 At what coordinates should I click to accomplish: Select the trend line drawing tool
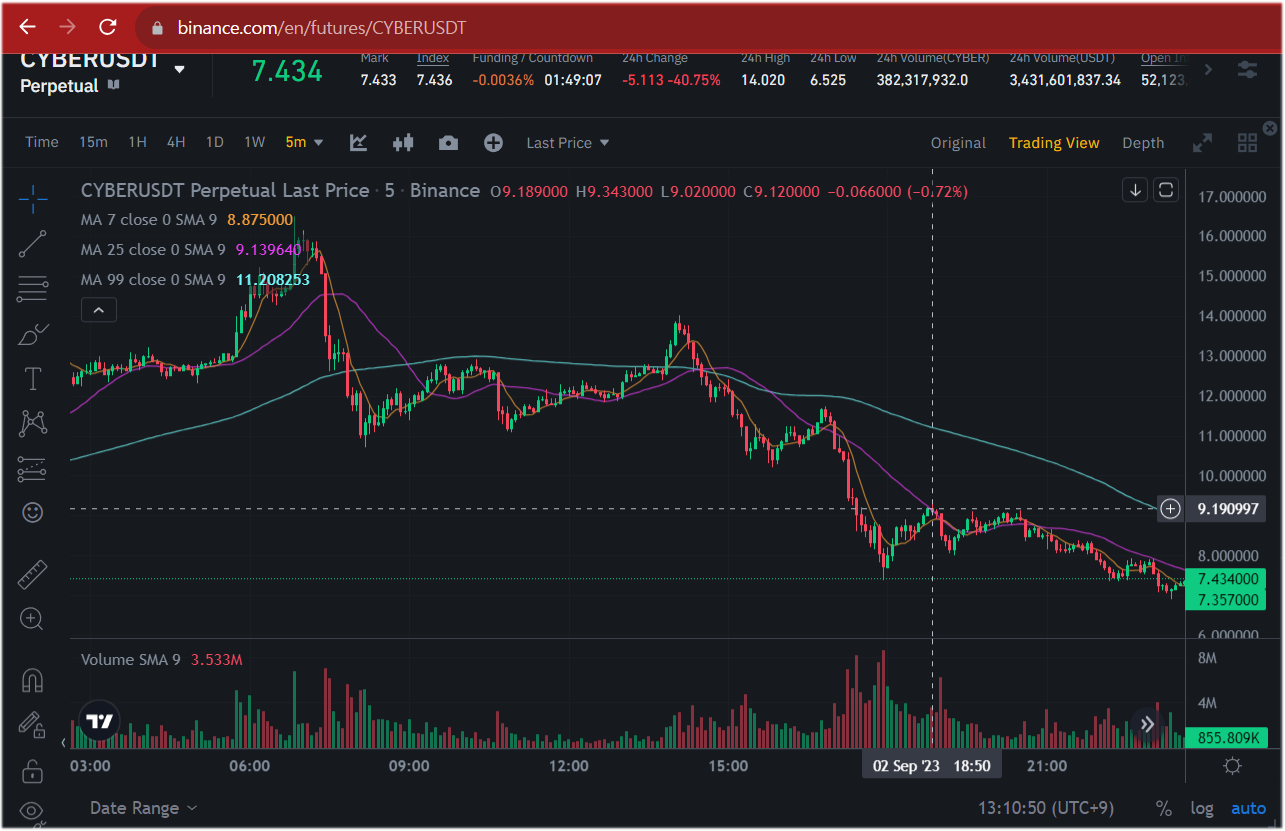(x=33, y=244)
